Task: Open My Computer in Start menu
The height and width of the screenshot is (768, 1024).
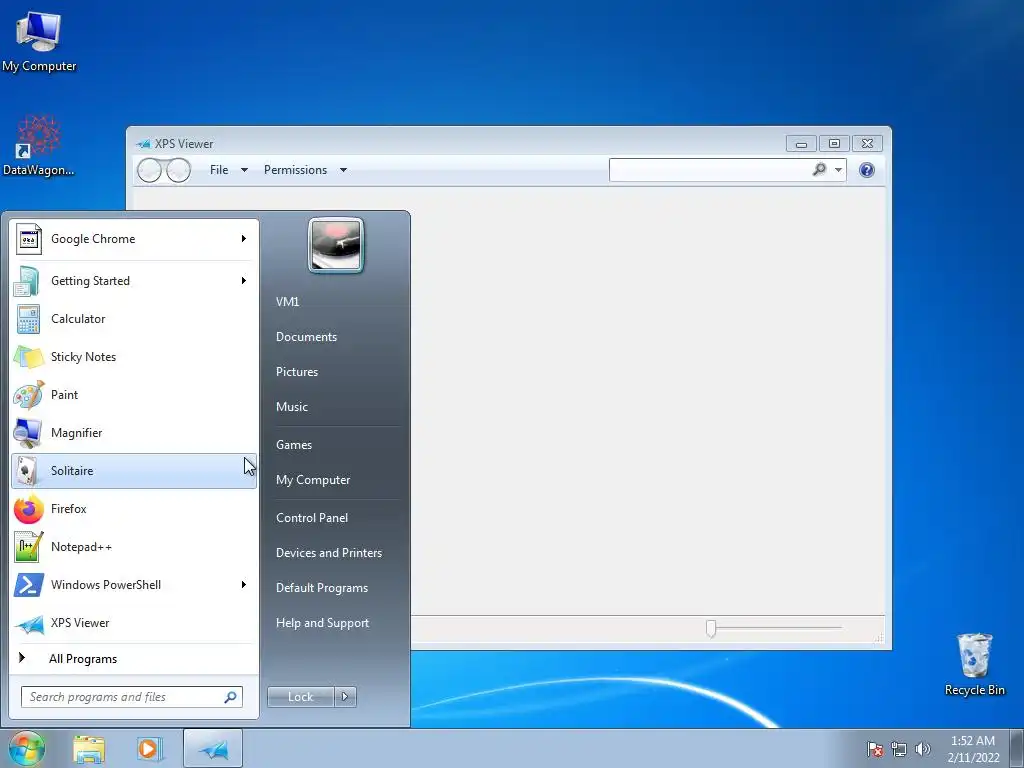Action: (313, 480)
